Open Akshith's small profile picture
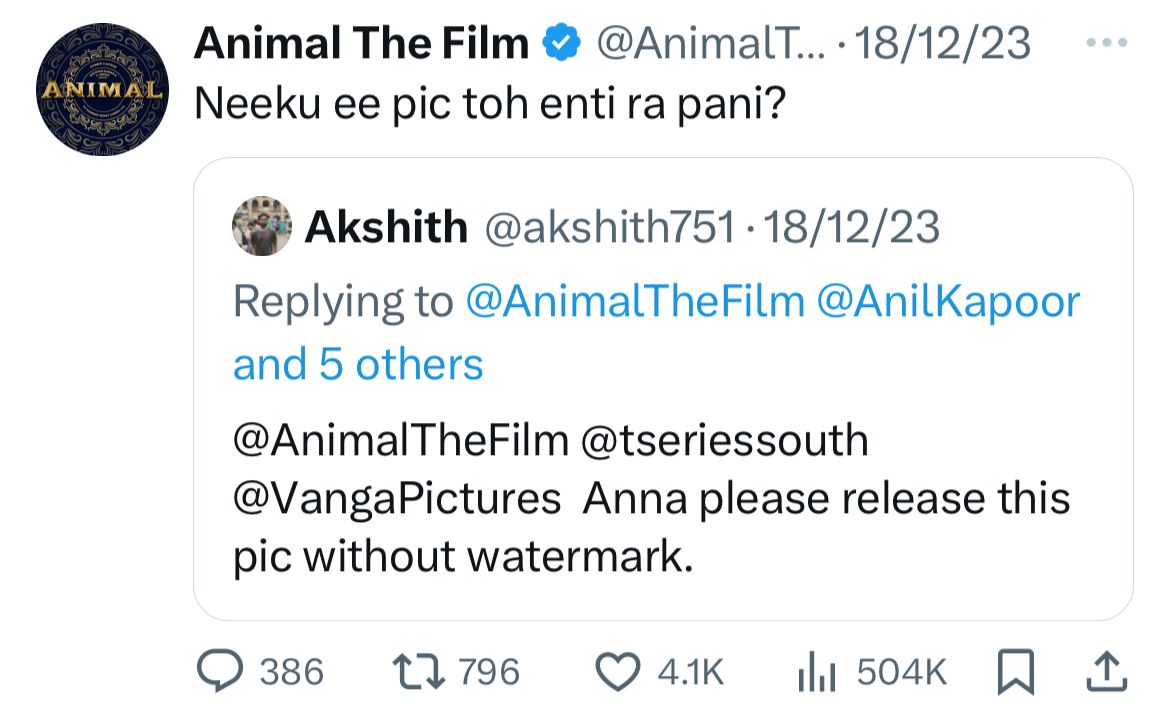Viewport: 1170px width, 710px height. coord(262,226)
